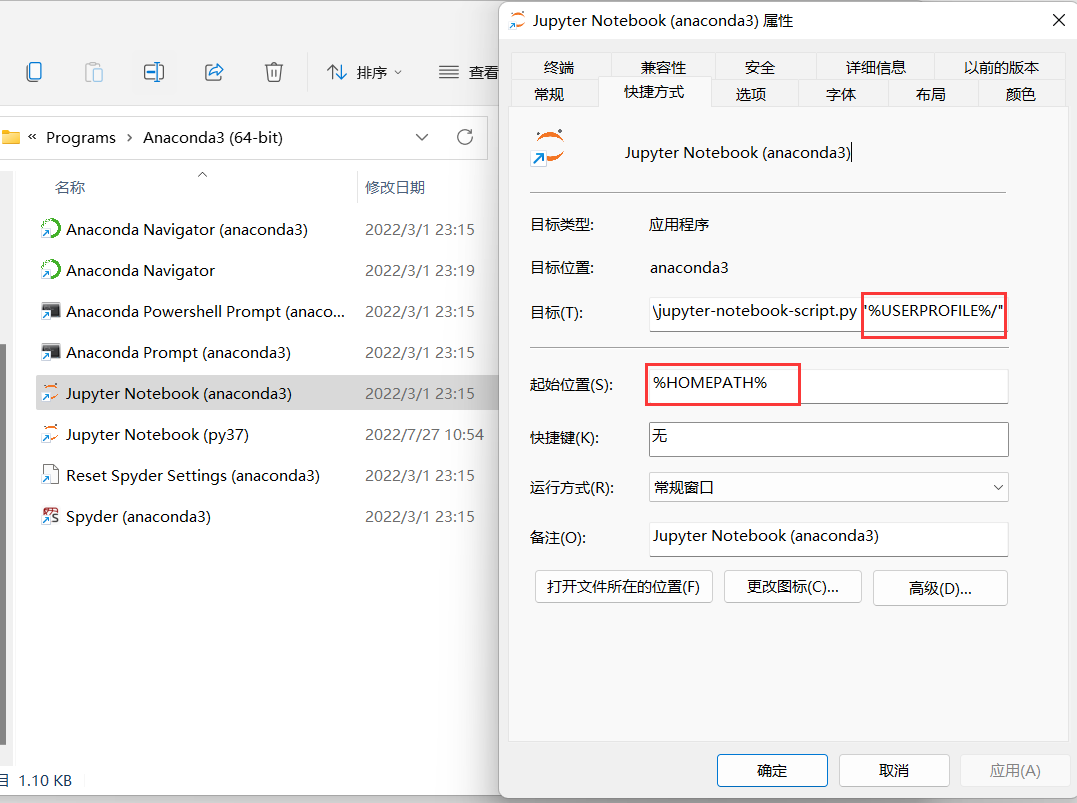Click the 备注(O) comment field

point(828,538)
